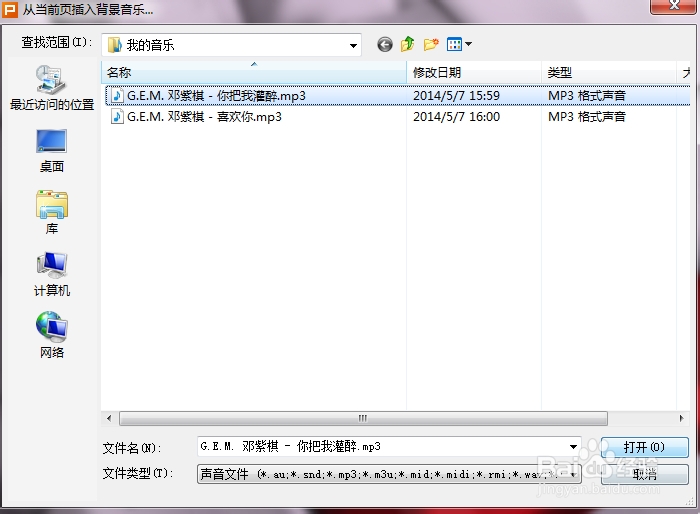Image resolution: width=700 pixels, height=514 pixels.
Task: Create a new folder
Action: pyautogui.click(x=431, y=44)
